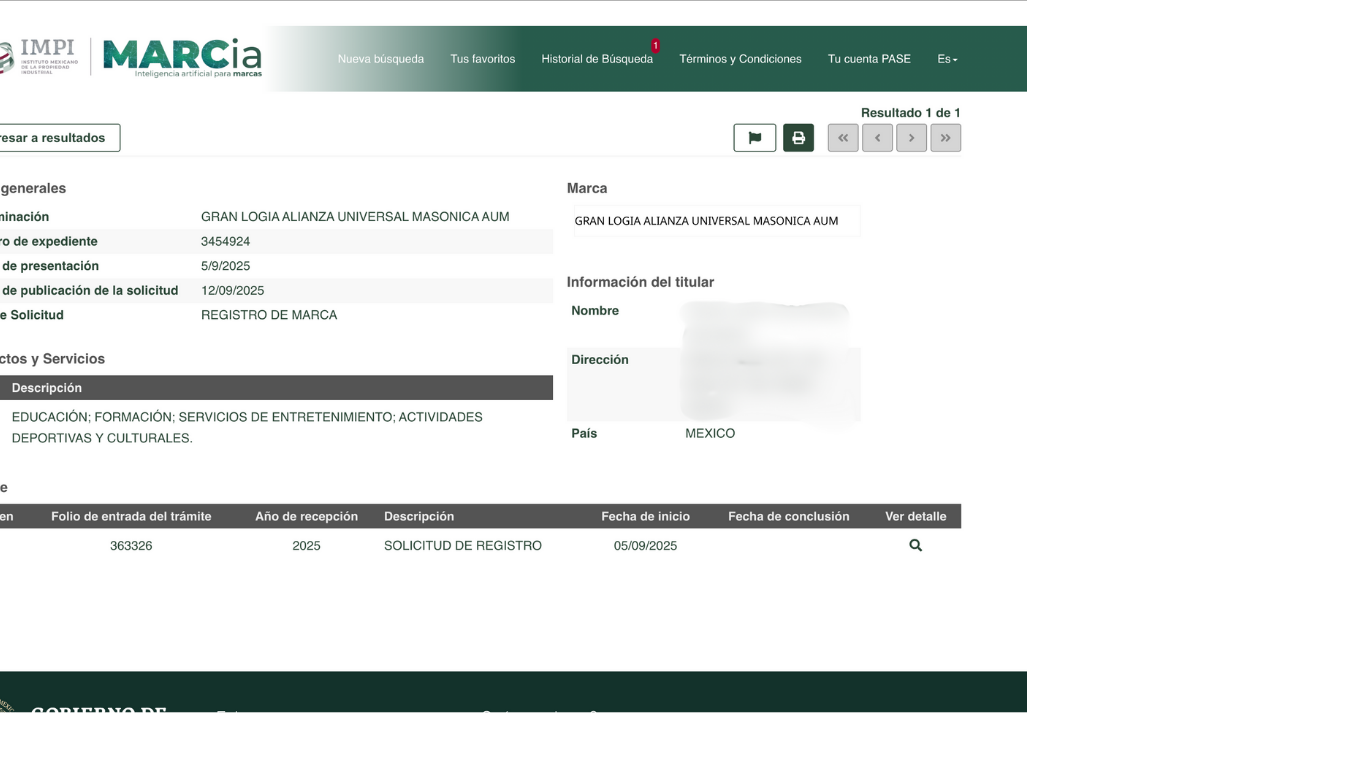Click the EDUCACIÓN; FORMACIÓN description text

coord(247,427)
